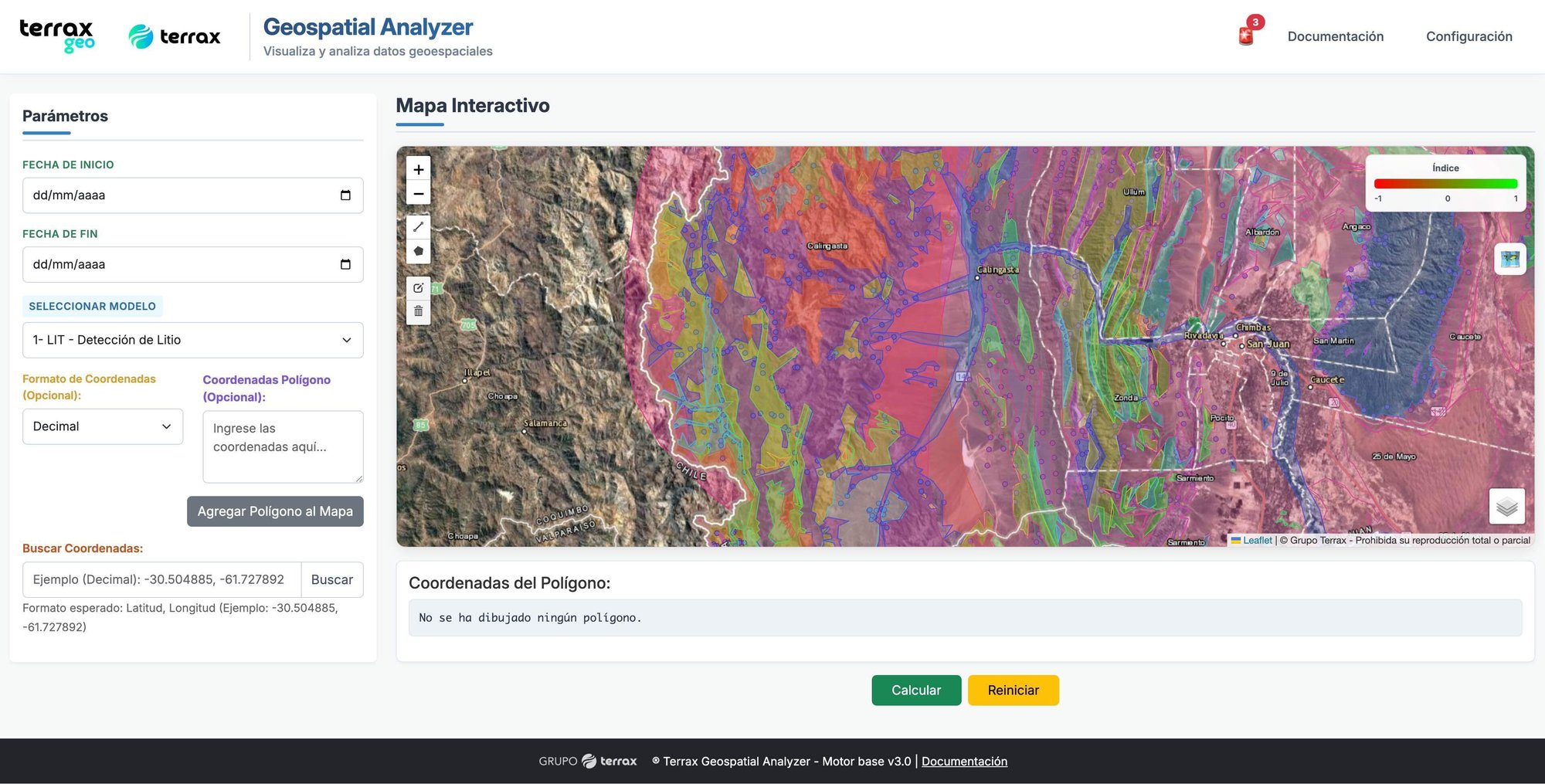1545x784 pixels.
Task: Zoom in on the interactive map
Action: (x=418, y=169)
